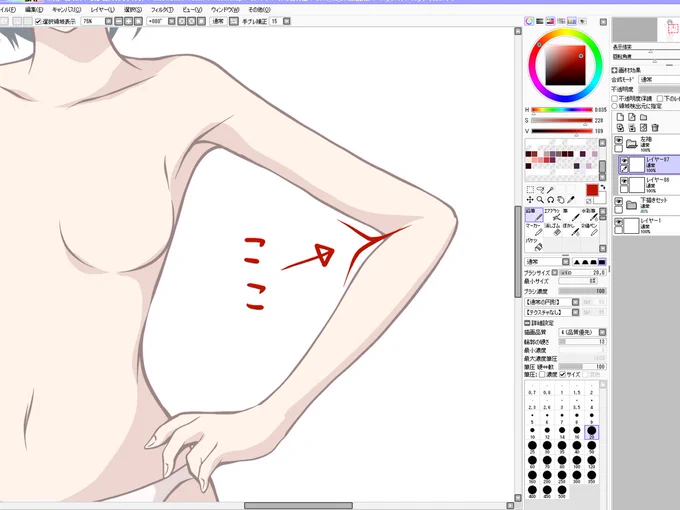Create a new raster layer

[620, 117]
